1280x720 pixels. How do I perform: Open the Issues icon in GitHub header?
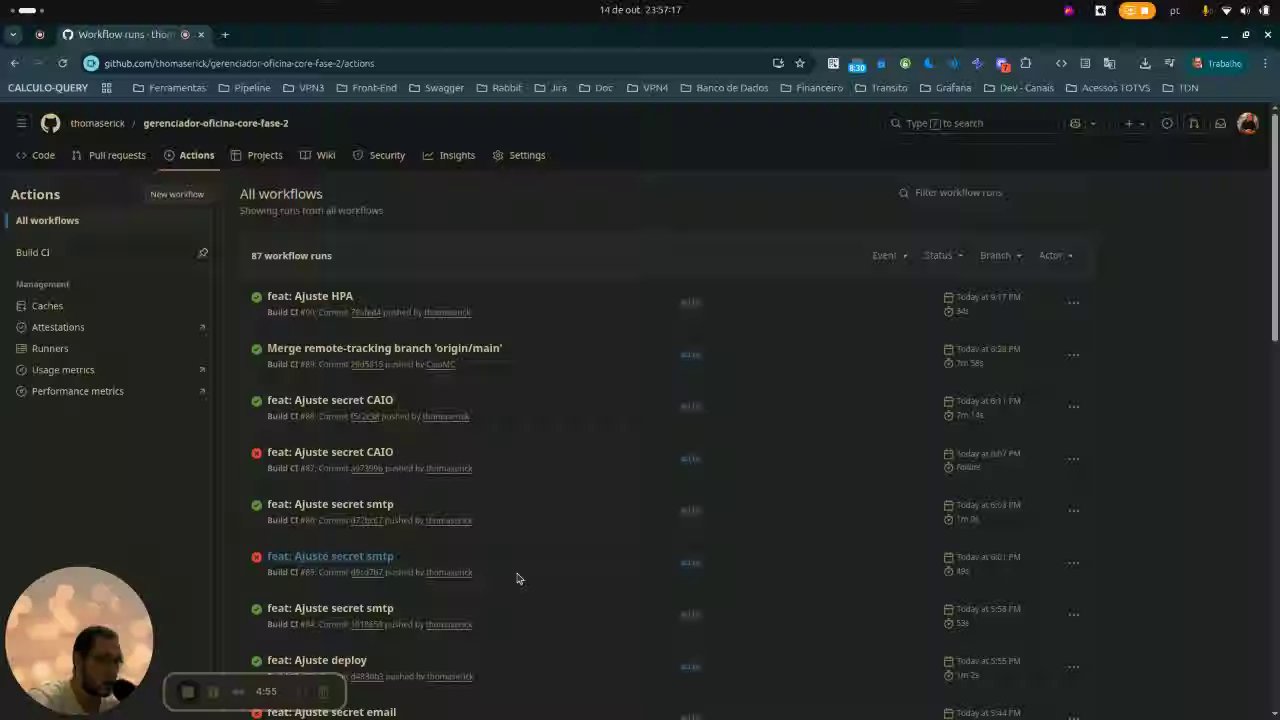[1167, 123]
